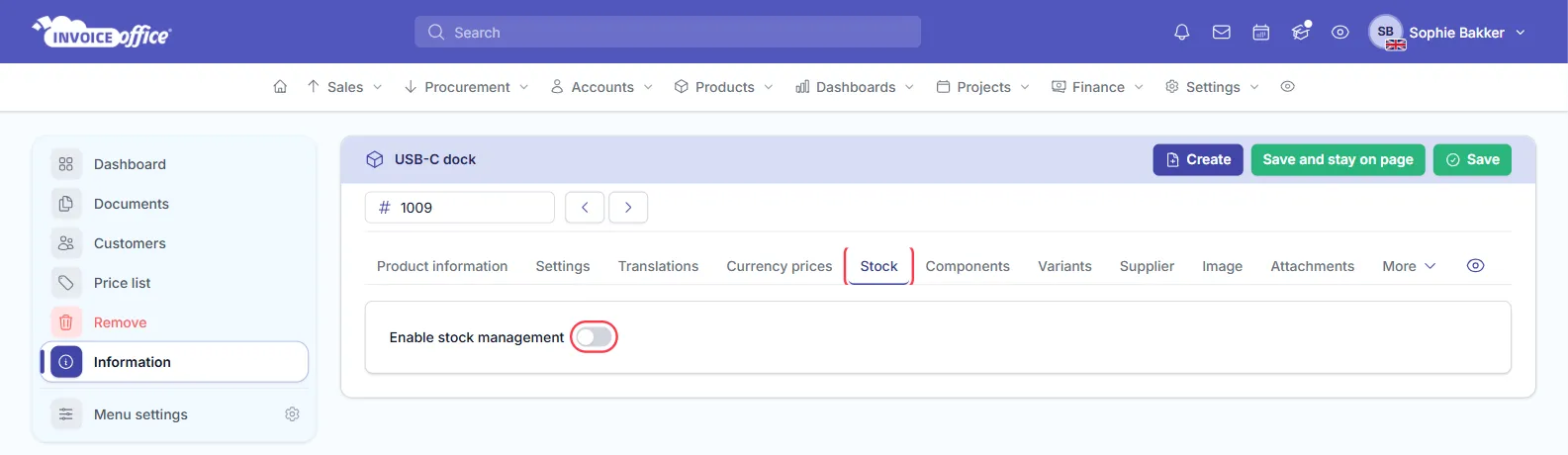Click the Documents sidebar icon
Screen dimensions: 1568x455
tap(66, 204)
